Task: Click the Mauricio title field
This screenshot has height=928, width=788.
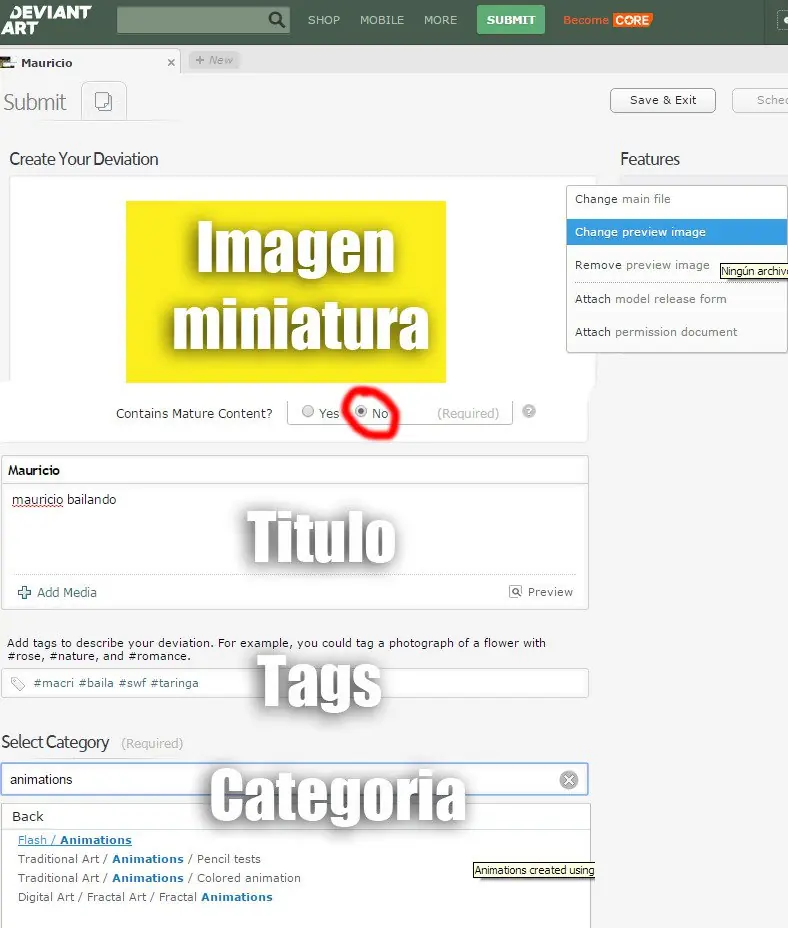Action: pyautogui.click(x=295, y=470)
